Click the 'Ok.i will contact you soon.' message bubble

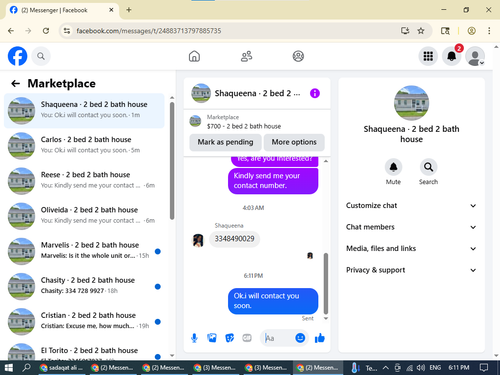273,301
